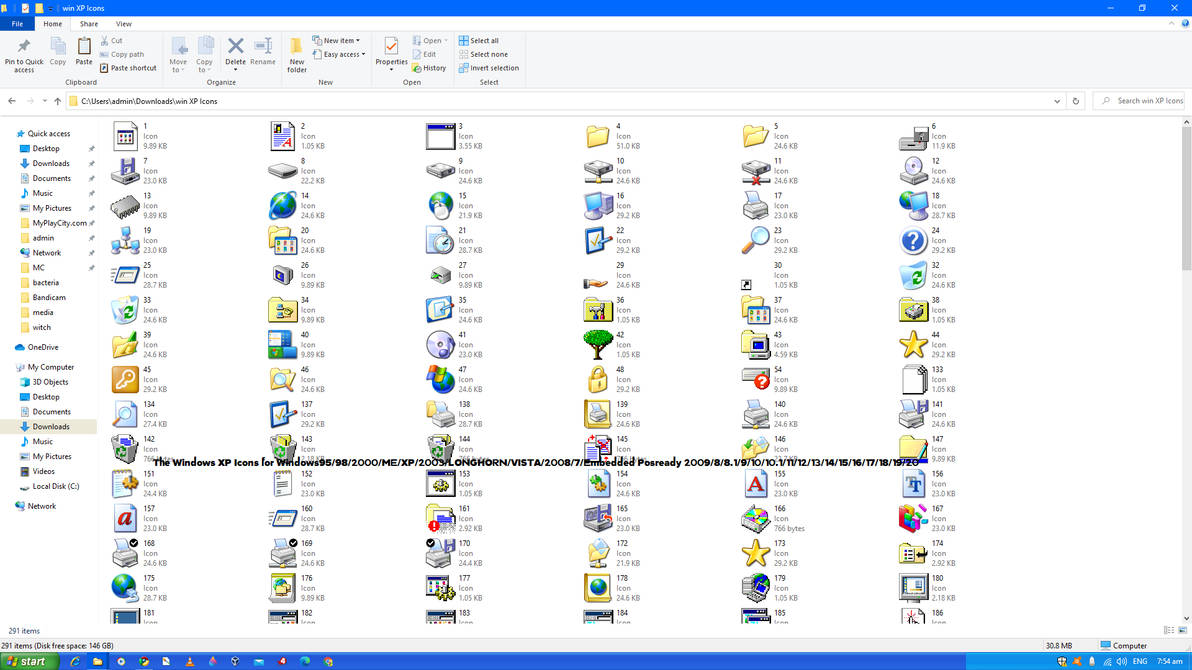Click the History icon in the Open group
The height and width of the screenshot is (670, 1192).
click(x=429, y=68)
